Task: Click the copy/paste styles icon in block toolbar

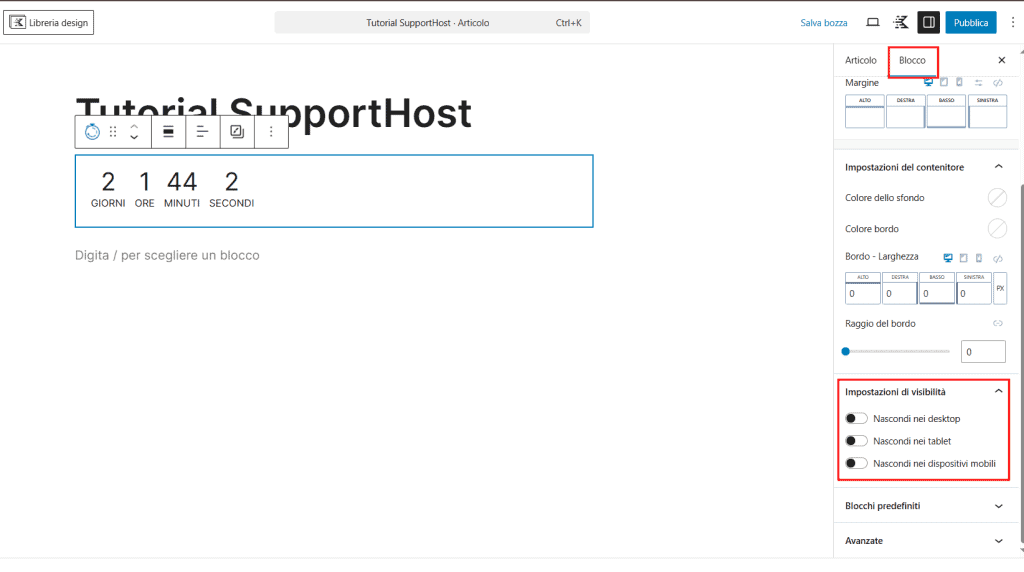Action: click(x=237, y=132)
